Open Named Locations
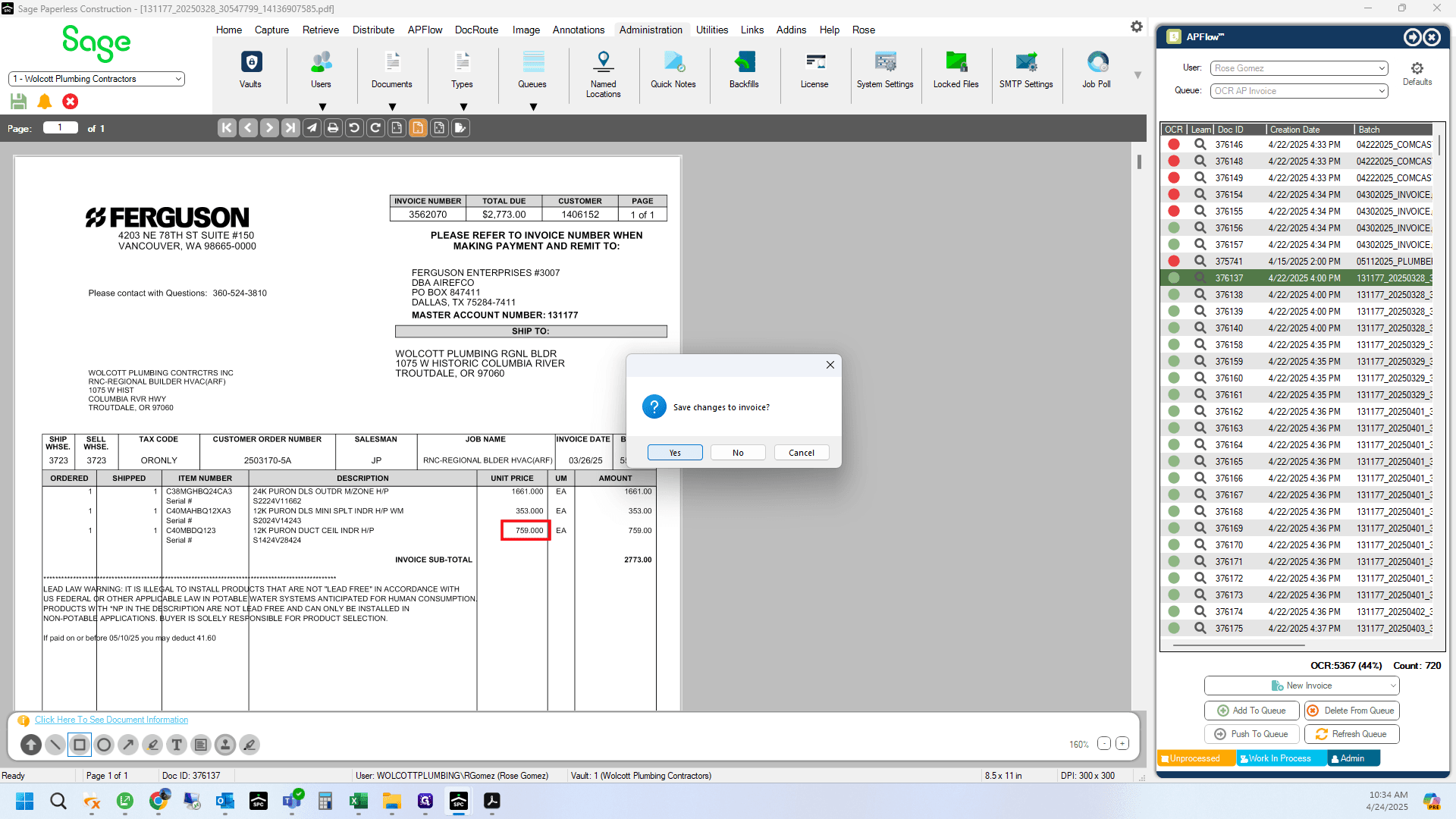Image resolution: width=1456 pixels, height=819 pixels. [x=604, y=74]
